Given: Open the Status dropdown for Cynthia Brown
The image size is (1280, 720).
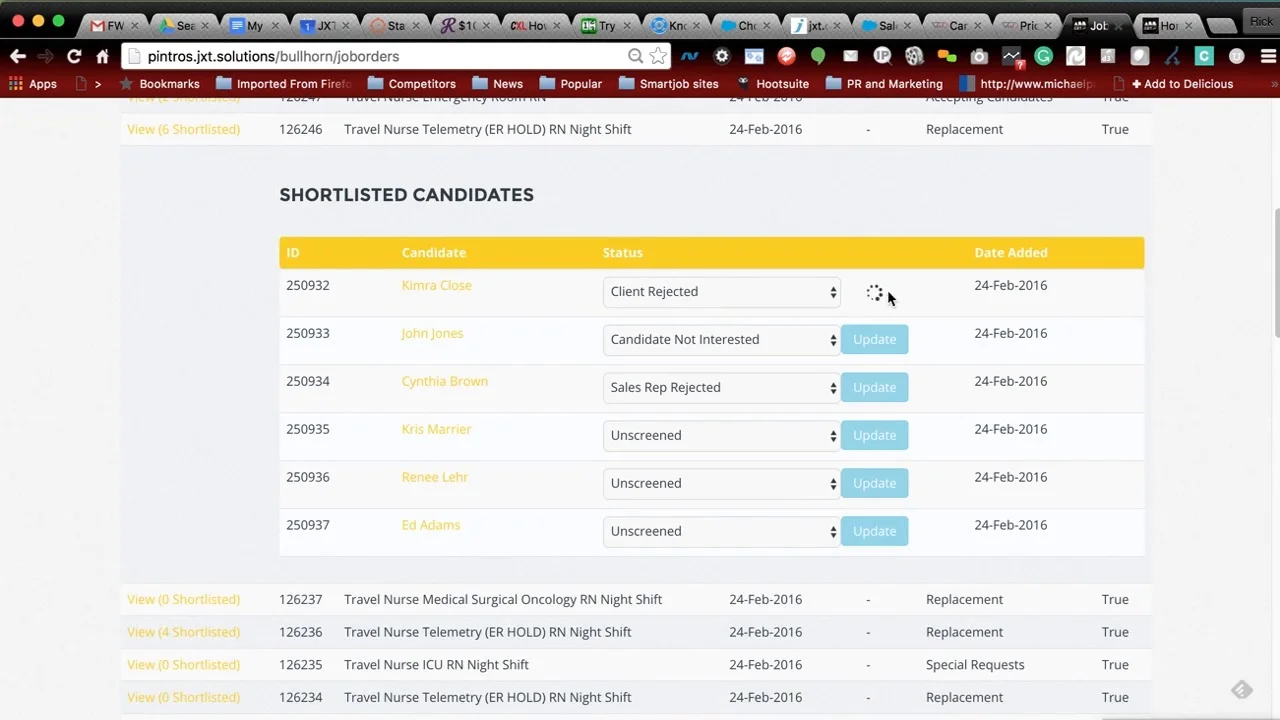Looking at the screenshot, I should click(721, 388).
